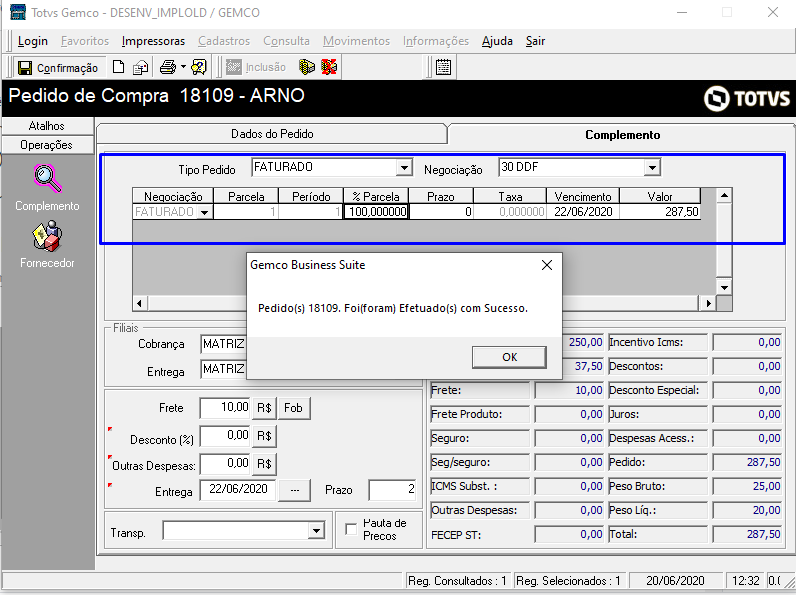The width and height of the screenshot is (796, 595).
Task: Click the Frete 10,00 input field
Action: 225,408
